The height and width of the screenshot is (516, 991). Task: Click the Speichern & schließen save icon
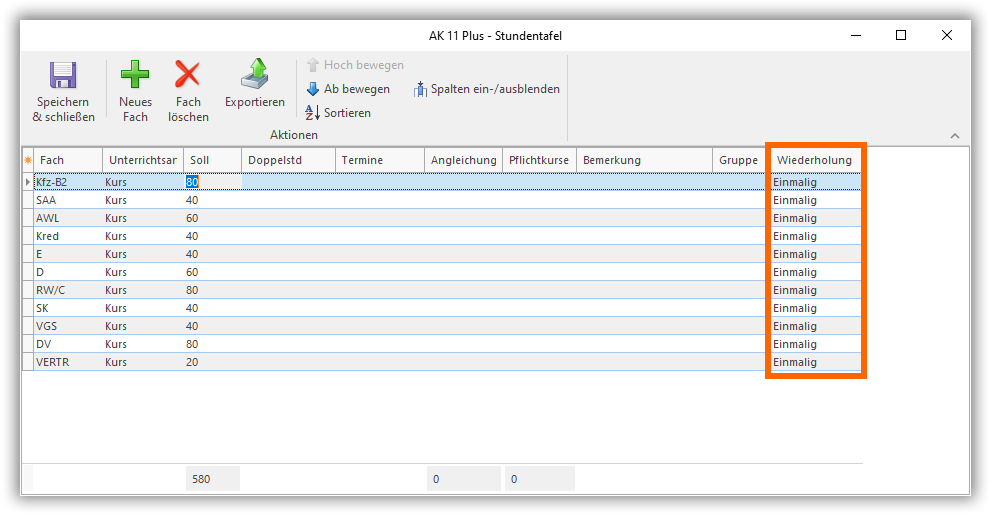pyautogui.click(x=63, y=78)
